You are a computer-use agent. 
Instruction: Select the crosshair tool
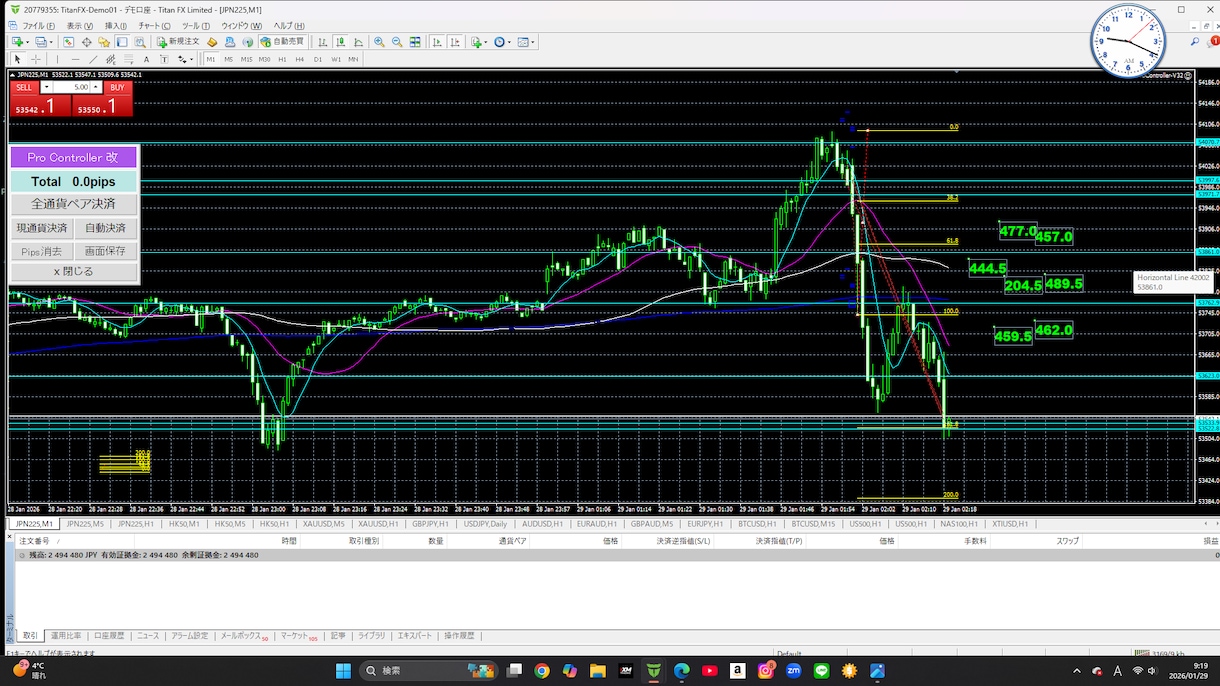[36, 59]
